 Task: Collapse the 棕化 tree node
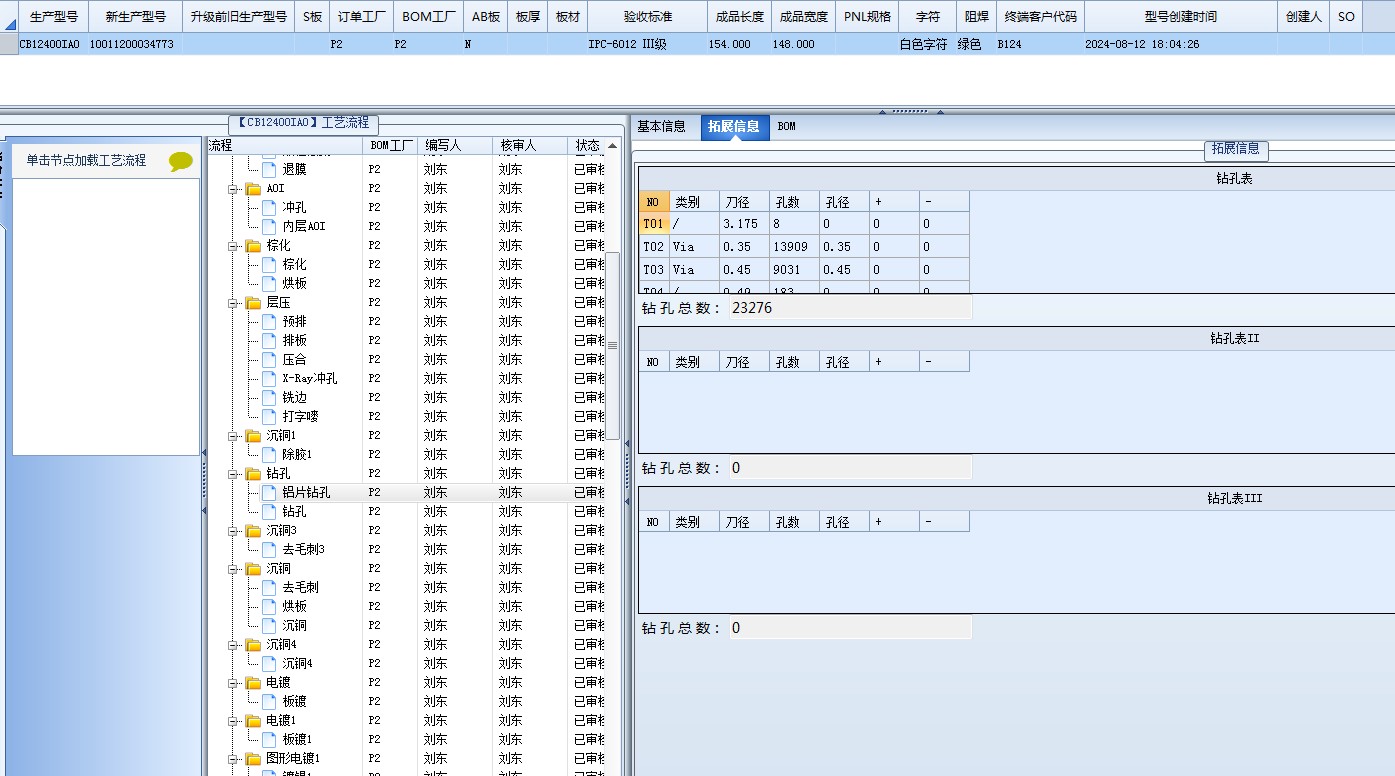[234, 246]
